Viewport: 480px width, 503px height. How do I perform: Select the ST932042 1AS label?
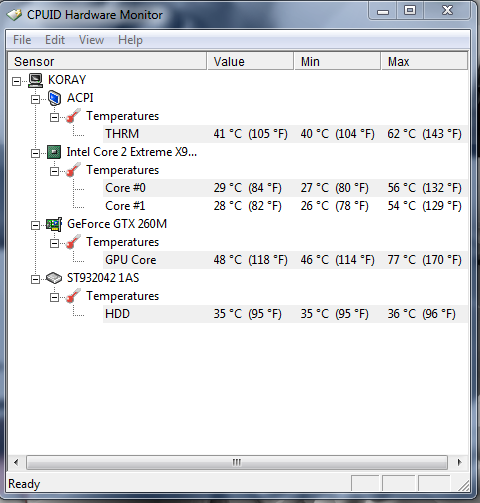pos(103,278)
